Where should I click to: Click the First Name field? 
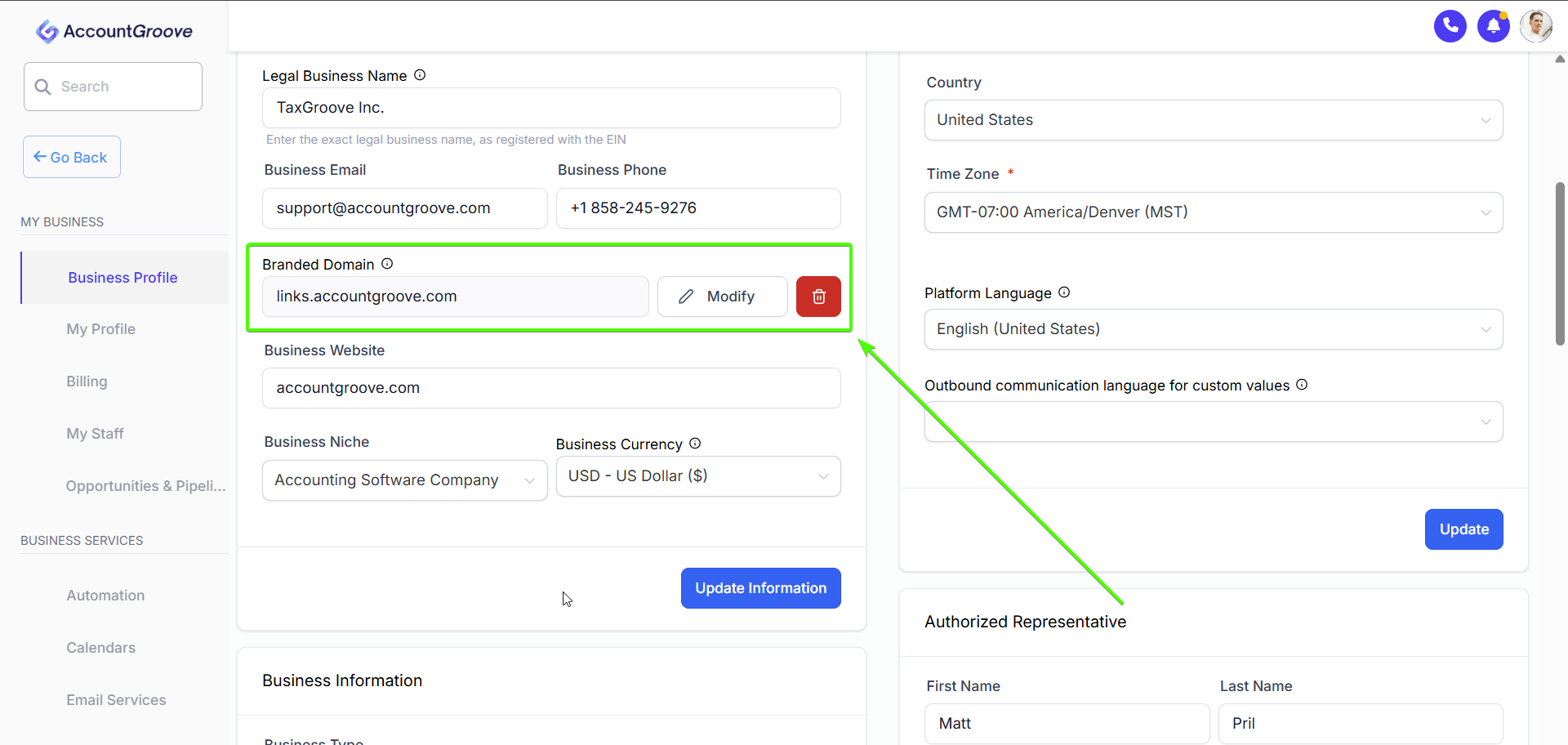(1067, 724)
